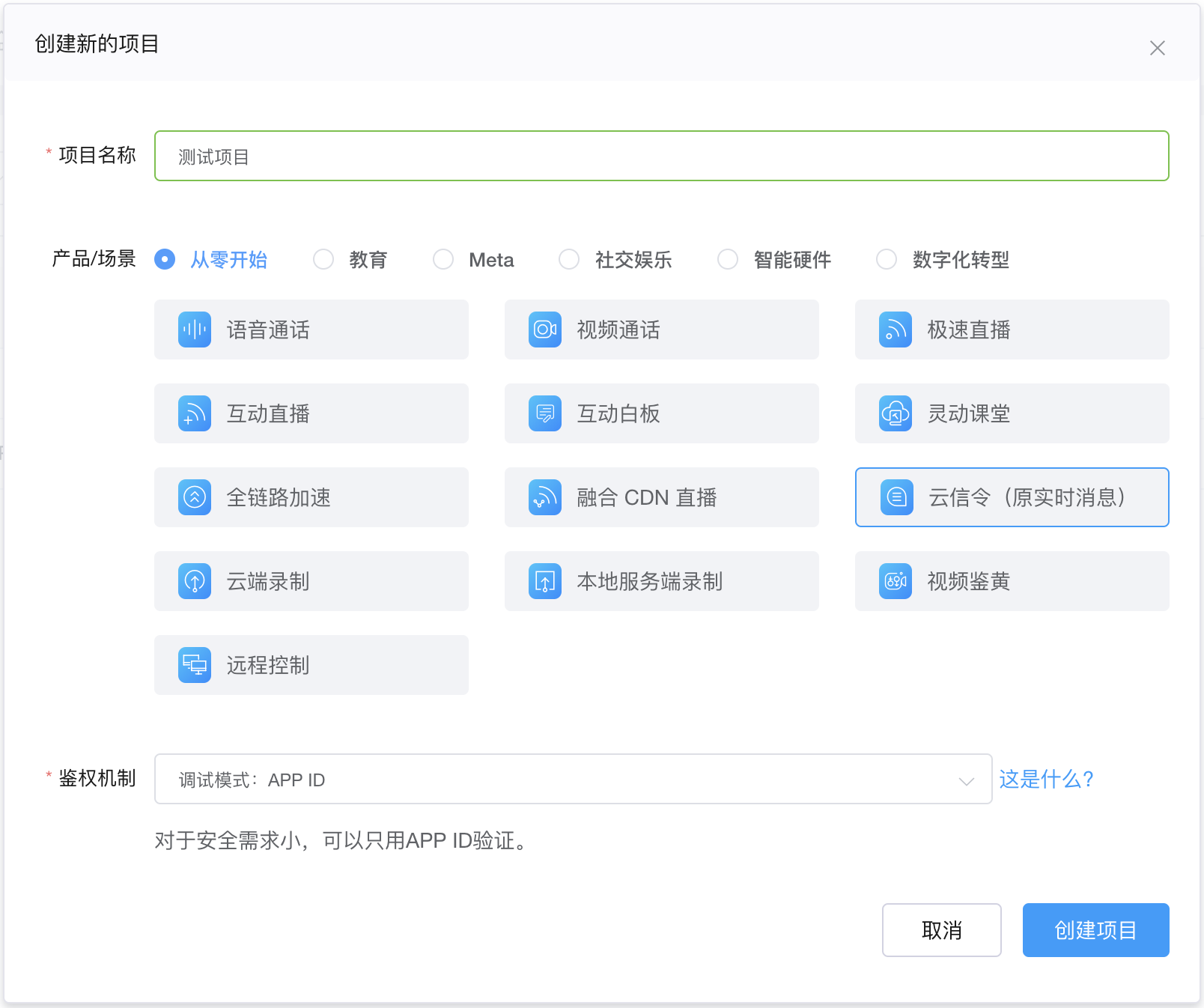Select the 互动白板 product label

(618, 414)
